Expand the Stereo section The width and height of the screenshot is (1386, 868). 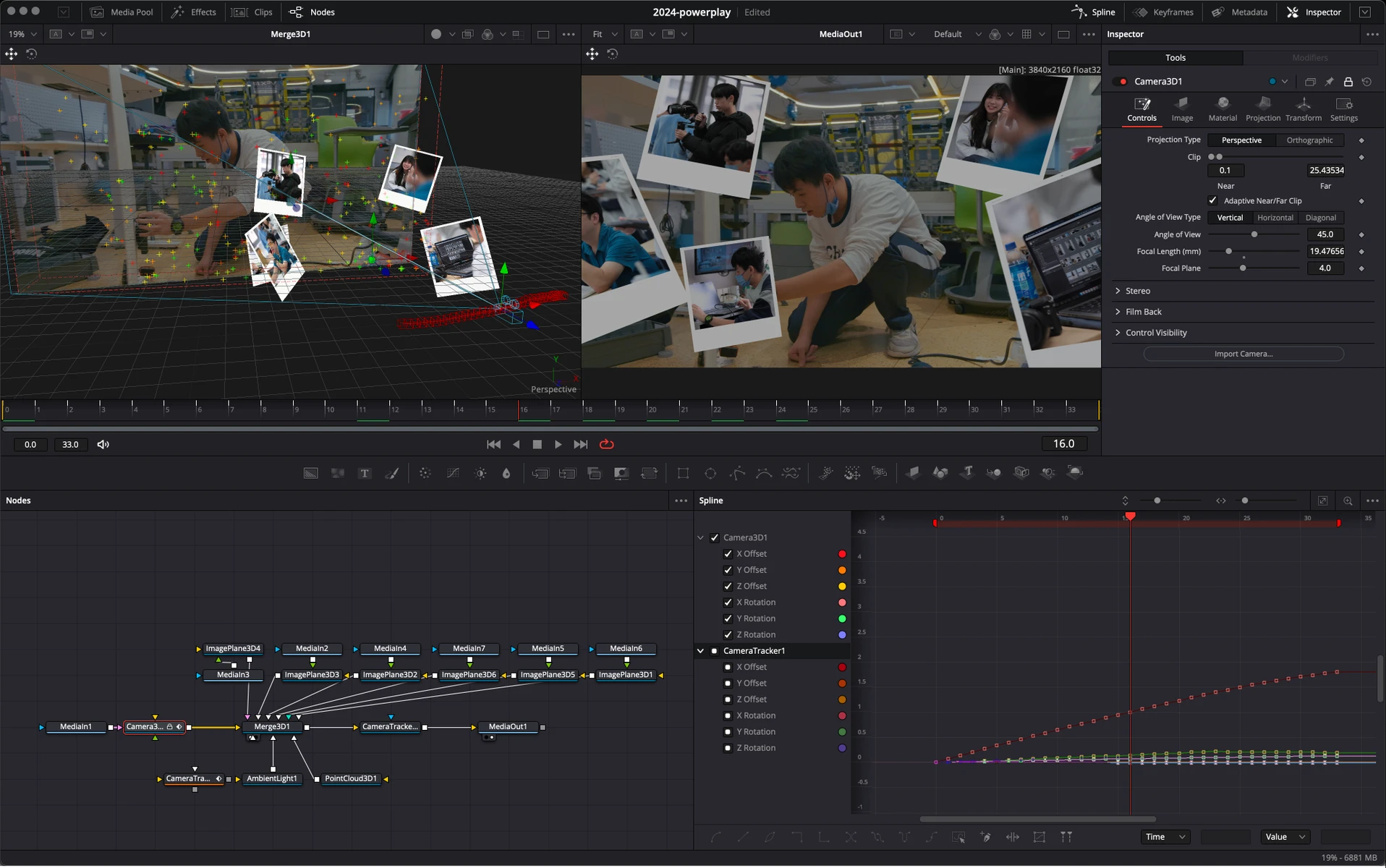1137,291
